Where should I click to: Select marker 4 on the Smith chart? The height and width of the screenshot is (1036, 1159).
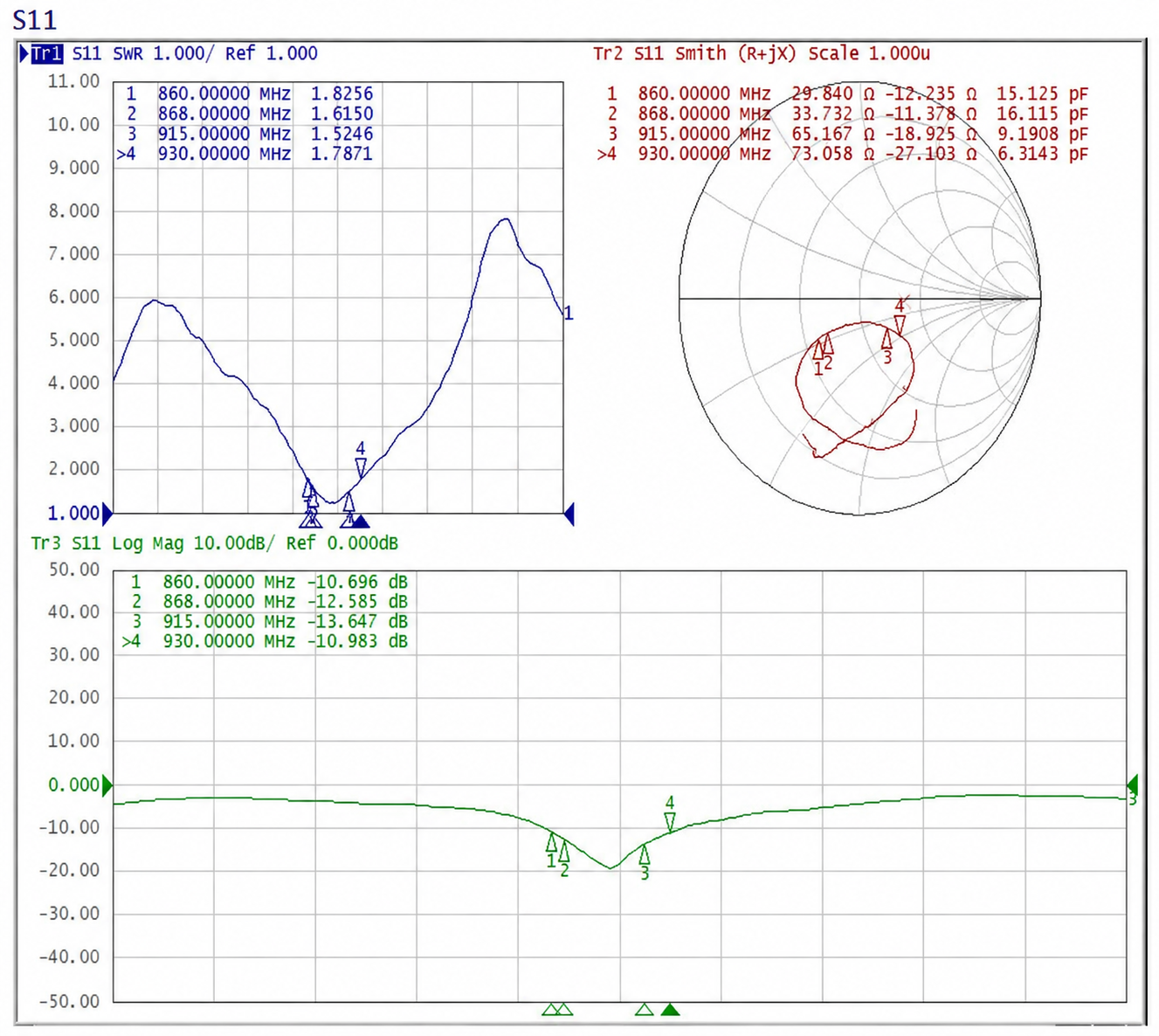900,325
